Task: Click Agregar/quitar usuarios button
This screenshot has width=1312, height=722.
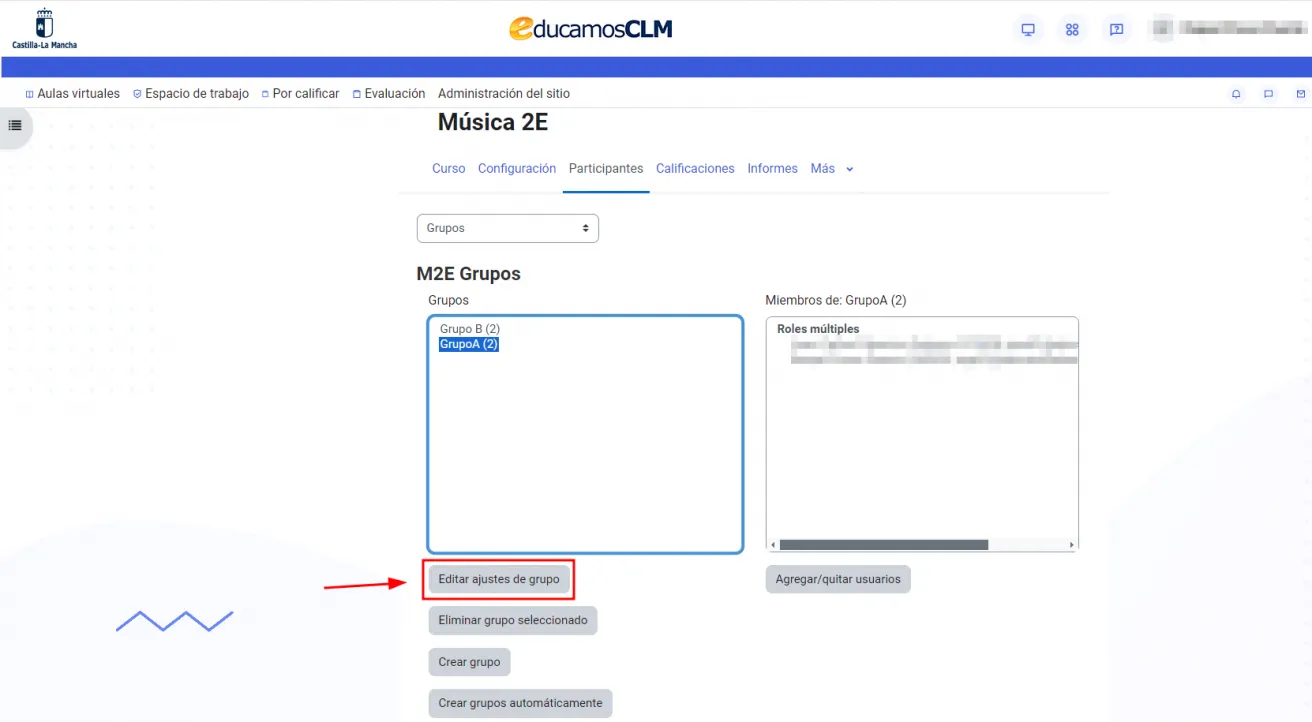Action: (x=837, y=579)
